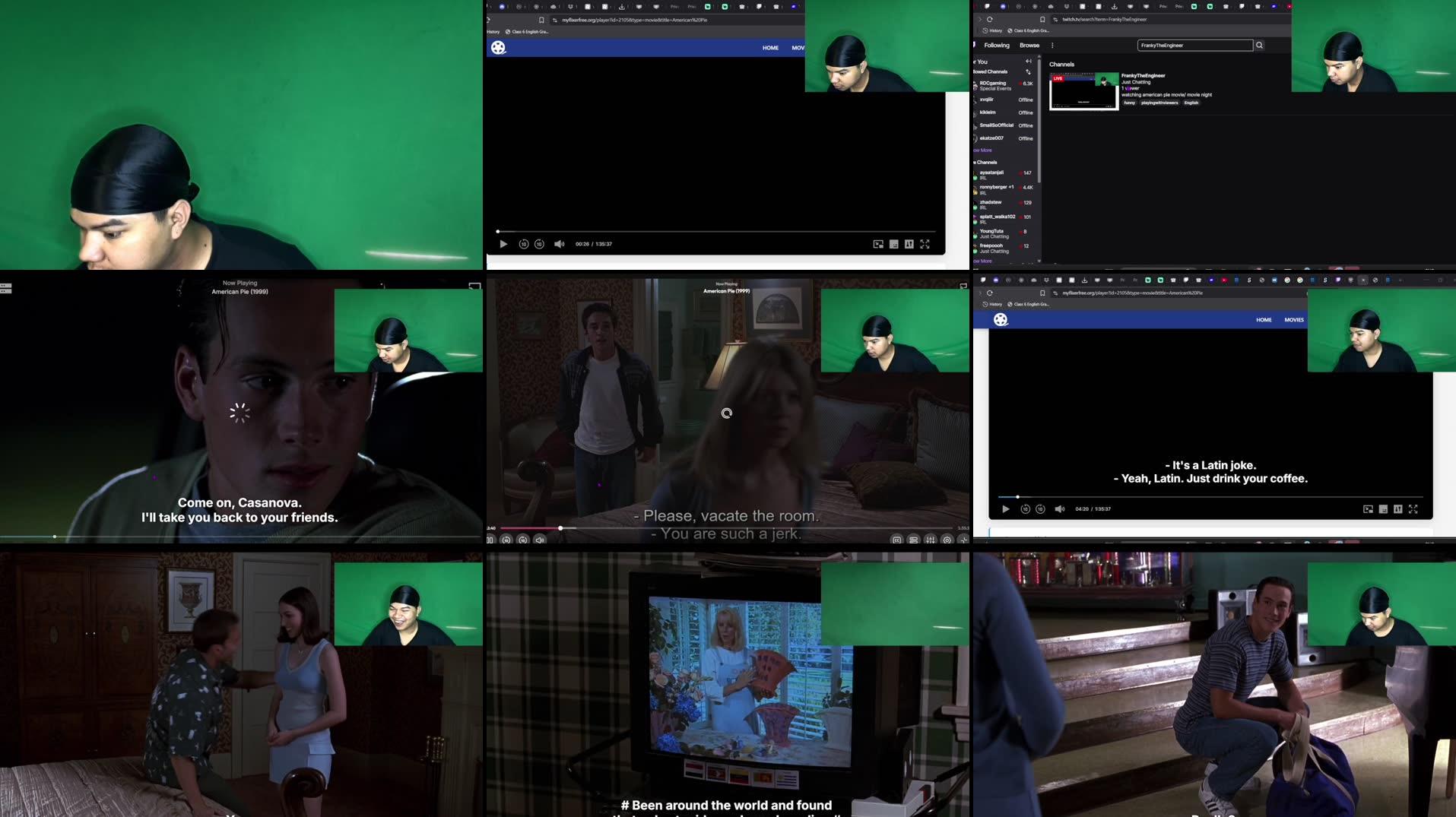
Task: Click the bookmark icon left of the twitch.tv URL
Action: tap(1042, 20)
